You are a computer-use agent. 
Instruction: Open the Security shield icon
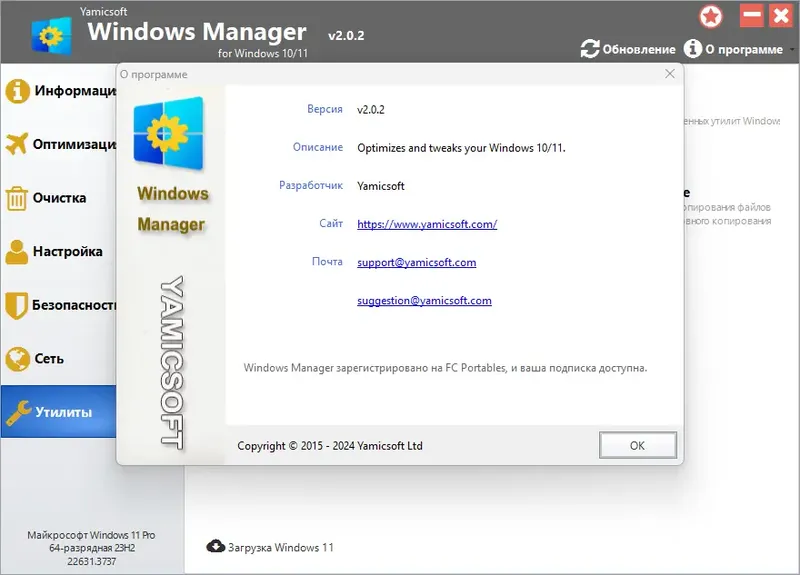click(16, 305)
